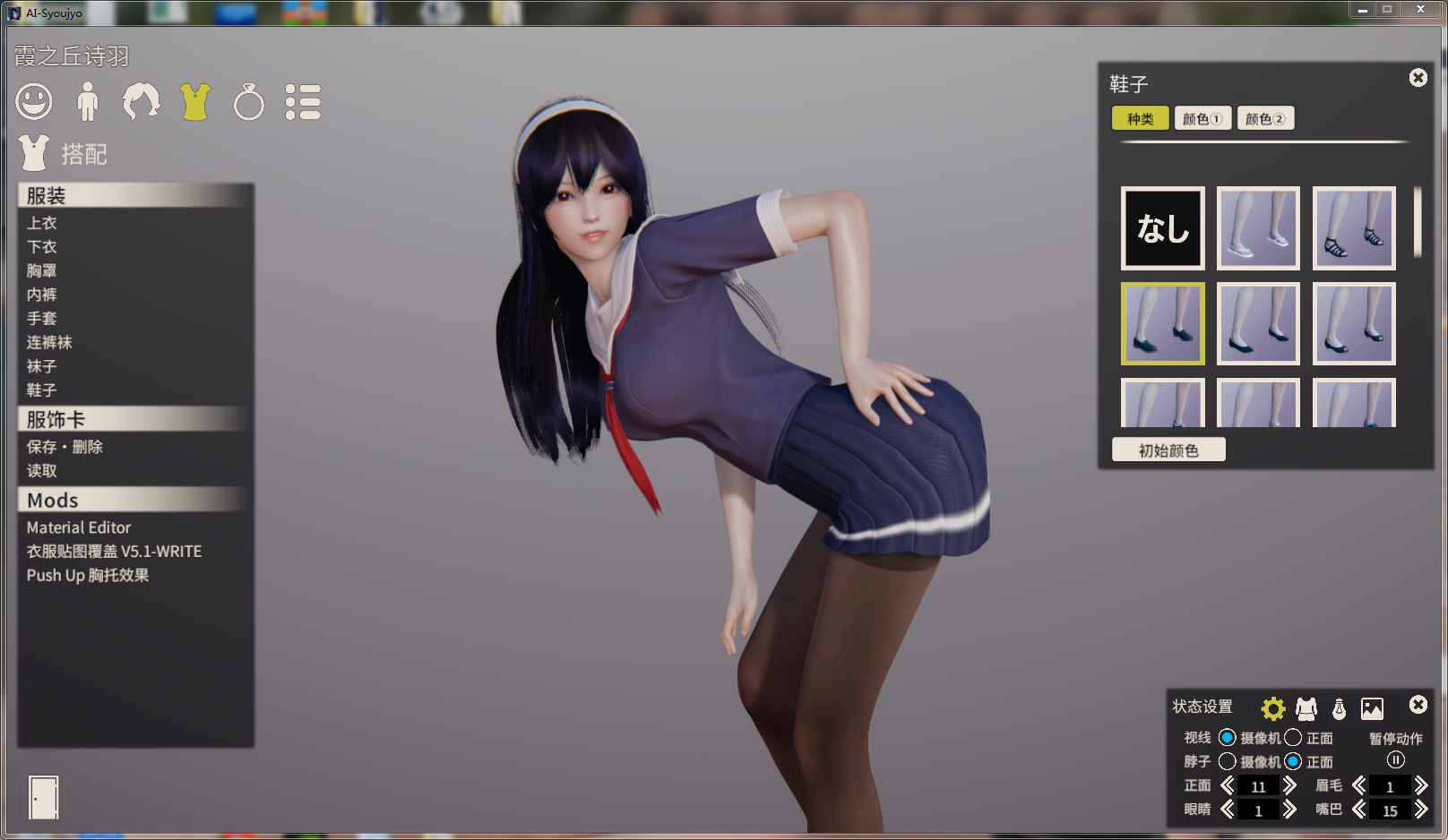1448x840 pixels.
Task: Open the background image icon in status panel
Action: coord(1372,708)
